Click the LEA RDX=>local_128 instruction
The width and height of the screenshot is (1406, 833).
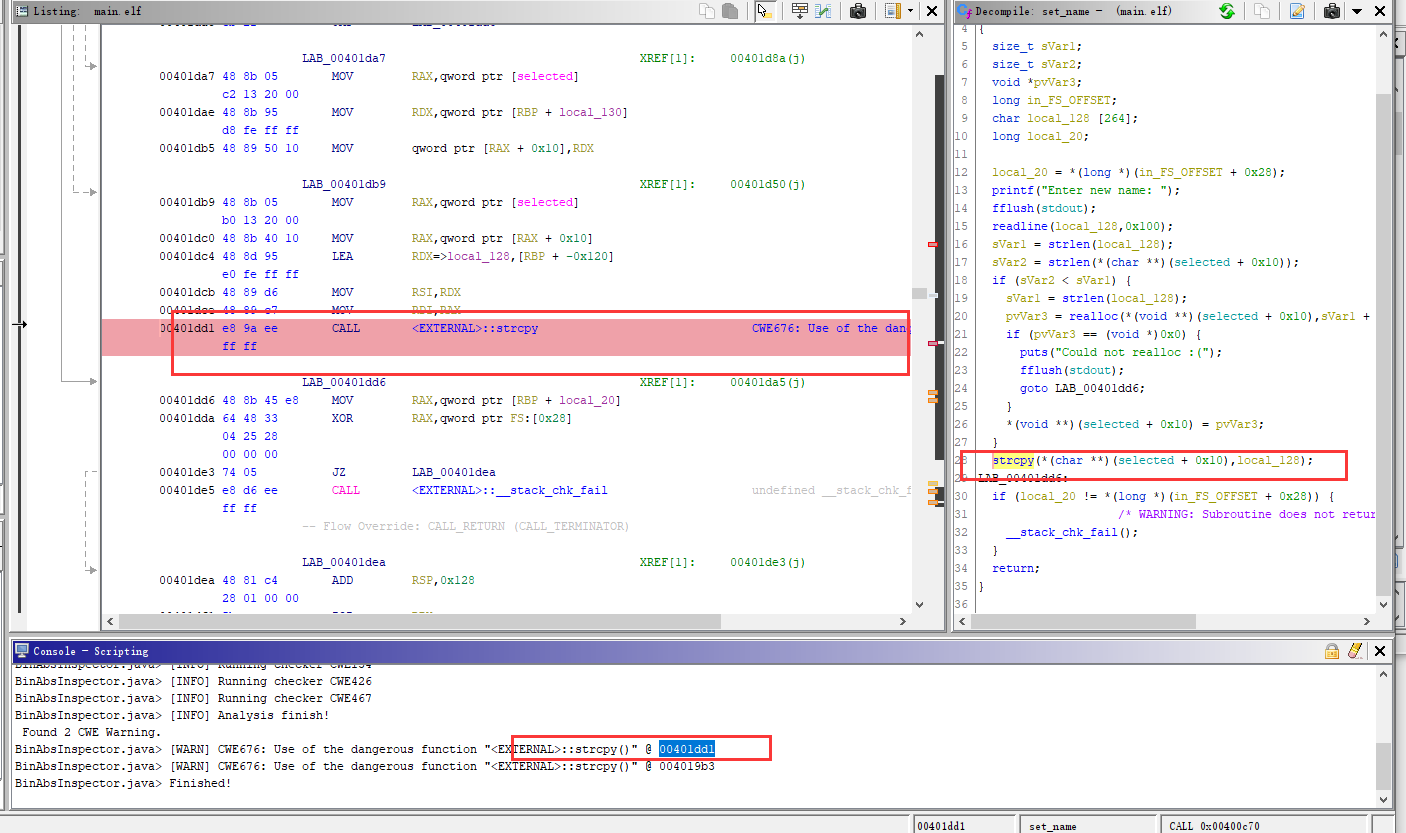pos(471,256)
